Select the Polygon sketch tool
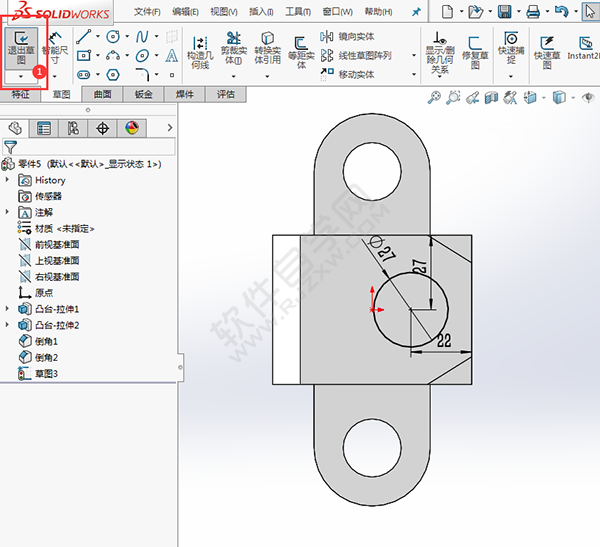Screen dimensions: 600x547 [113, 75]
